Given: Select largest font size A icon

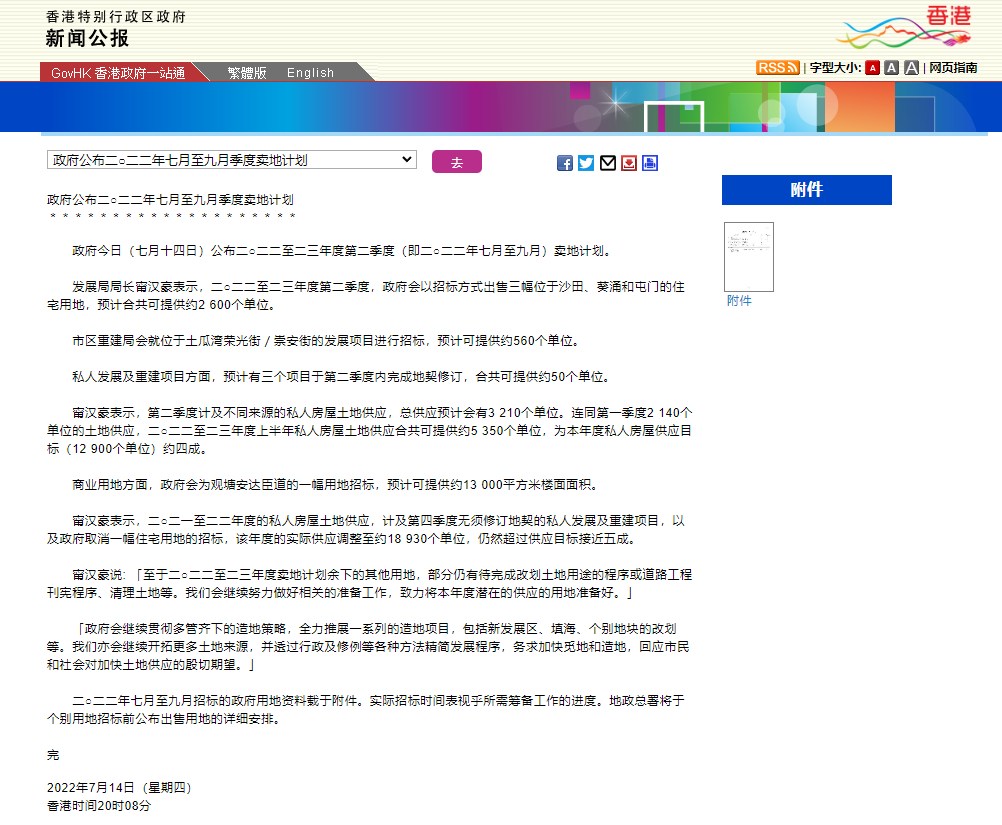Looking at the screenshot, I should click(x=912, y=68).
